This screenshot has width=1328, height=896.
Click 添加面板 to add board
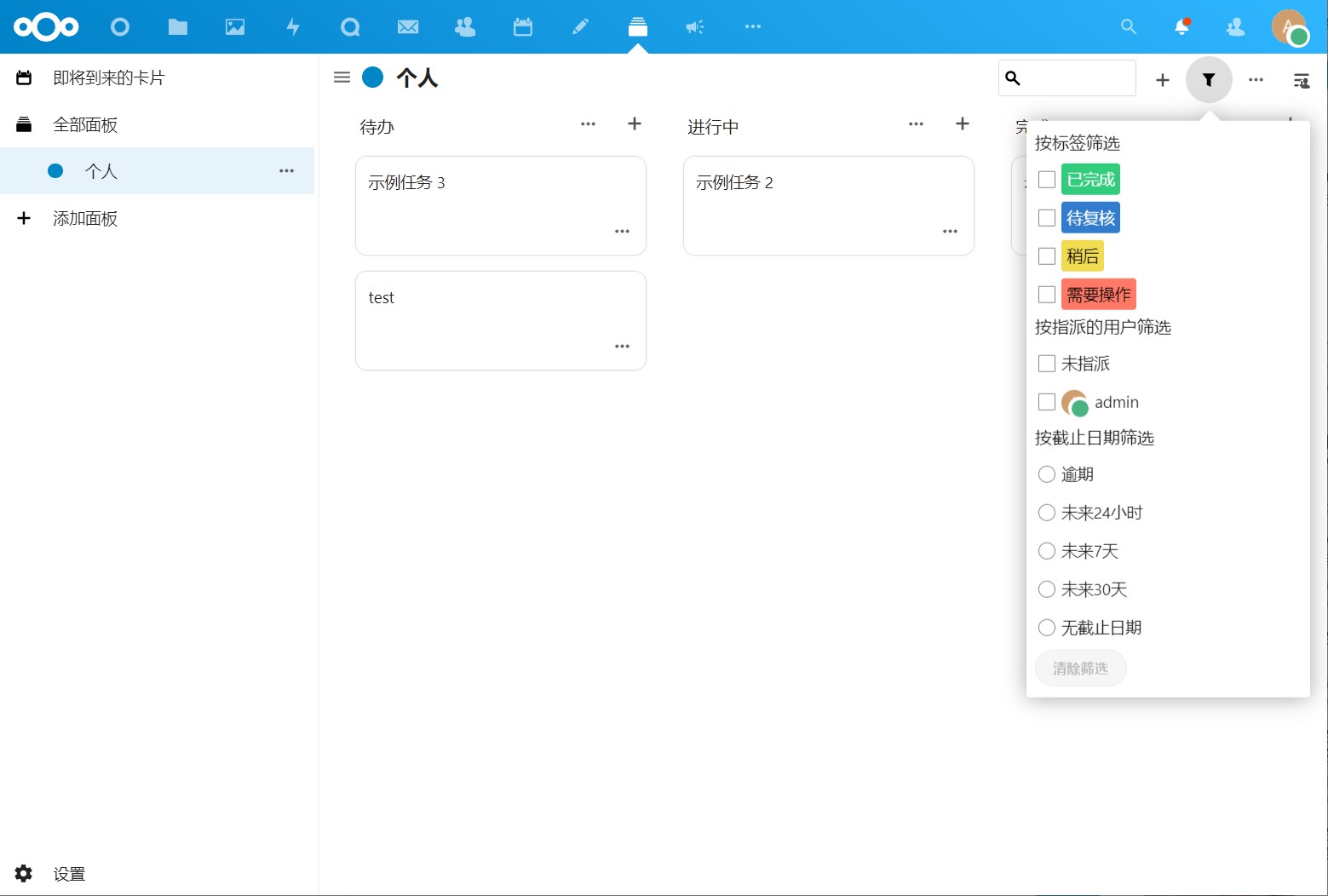[x=85, y=219]
